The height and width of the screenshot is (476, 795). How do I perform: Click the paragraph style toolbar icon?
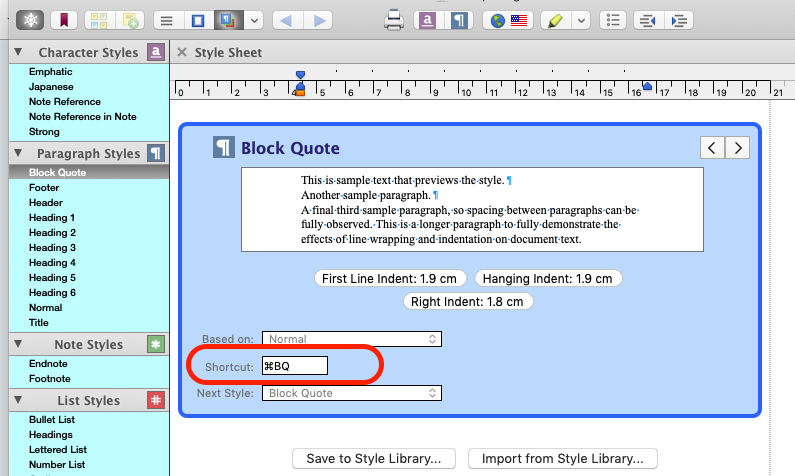pos(459,20)
